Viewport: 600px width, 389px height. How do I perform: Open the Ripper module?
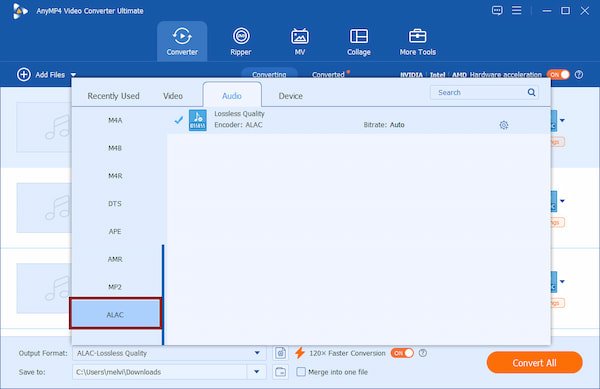(x=241, y=41)
